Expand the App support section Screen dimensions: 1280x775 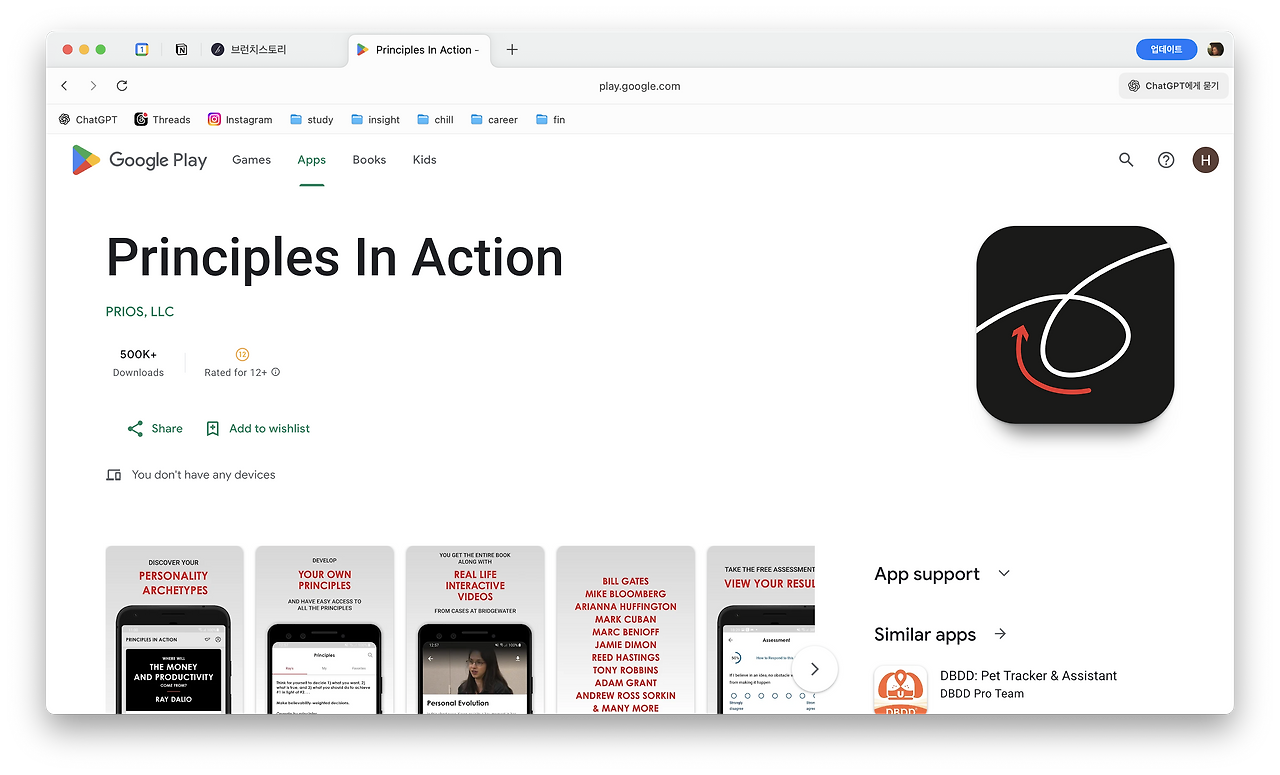coord(1004,574)
